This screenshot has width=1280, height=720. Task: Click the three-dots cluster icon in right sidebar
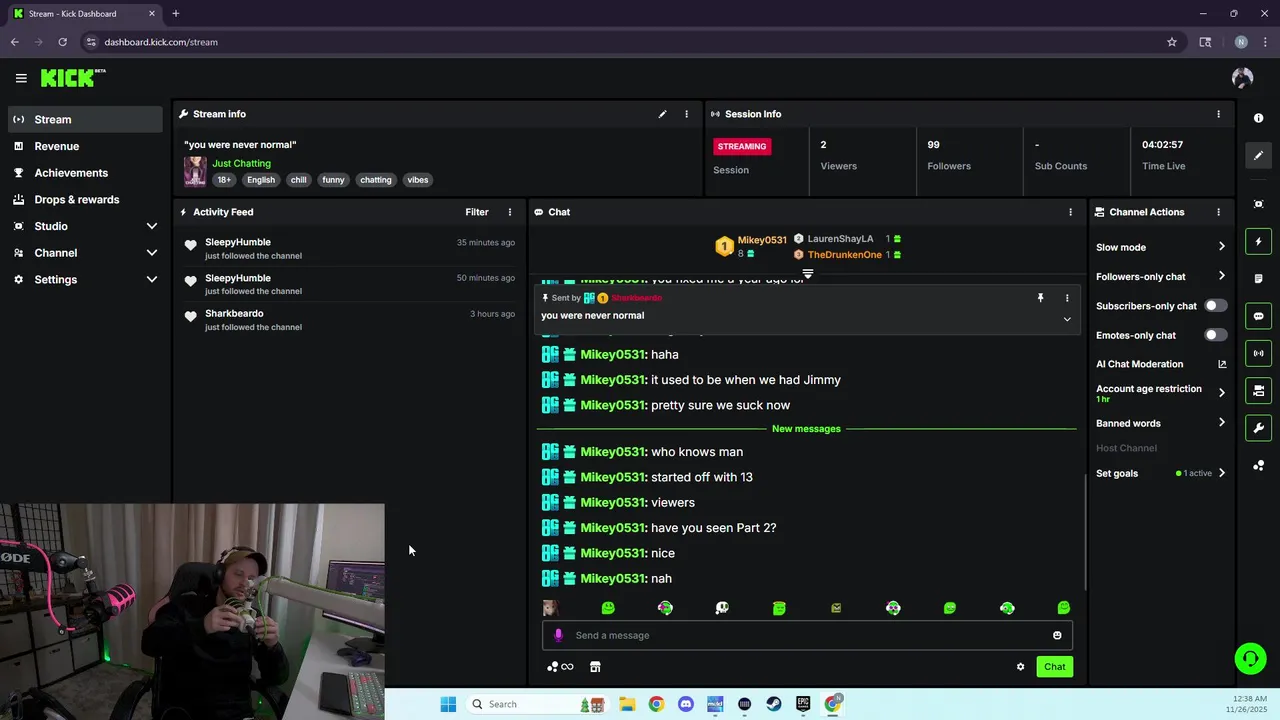pos(1258,466)
